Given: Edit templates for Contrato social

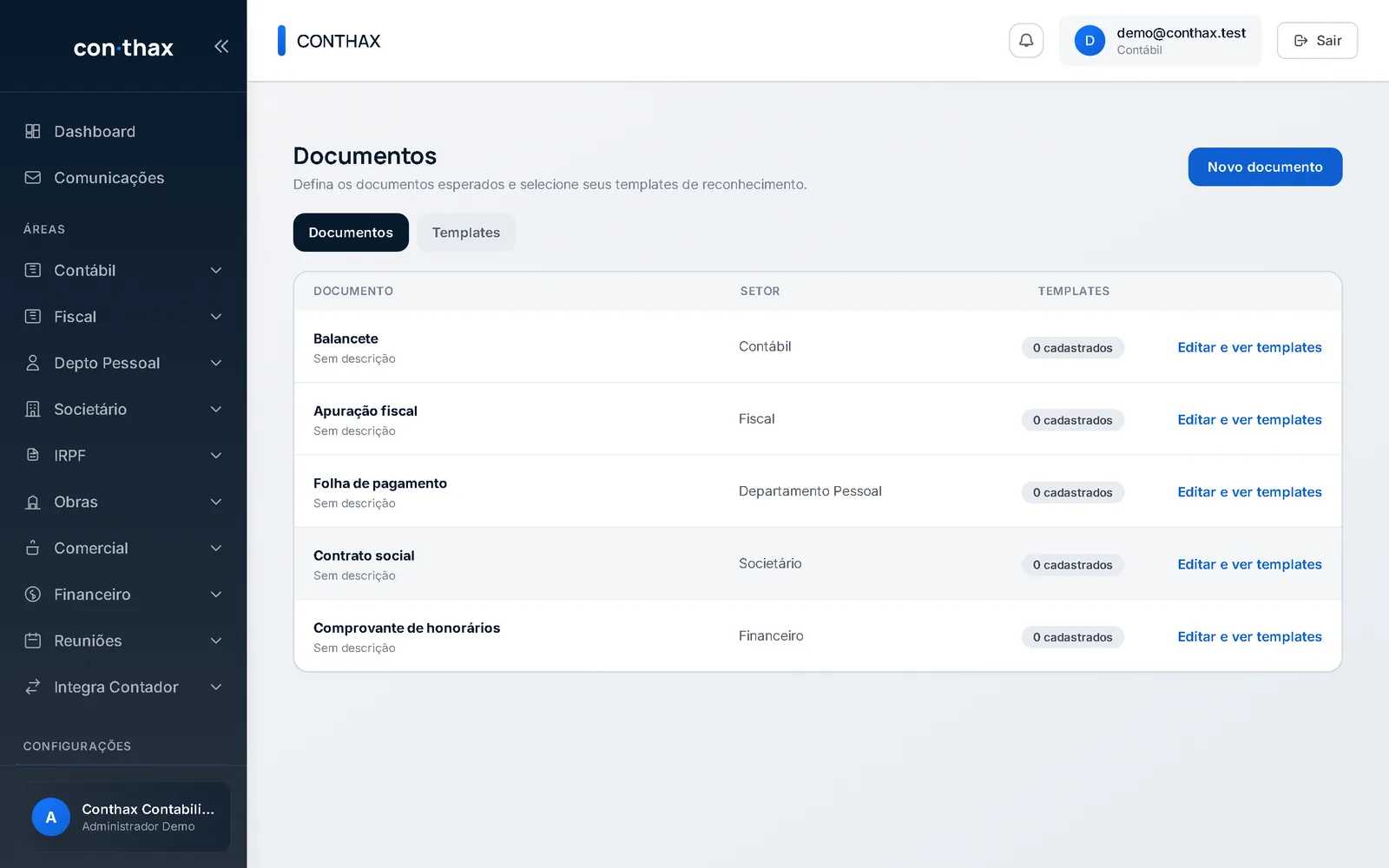Looking at the screenshot, I should point(1249,564).
